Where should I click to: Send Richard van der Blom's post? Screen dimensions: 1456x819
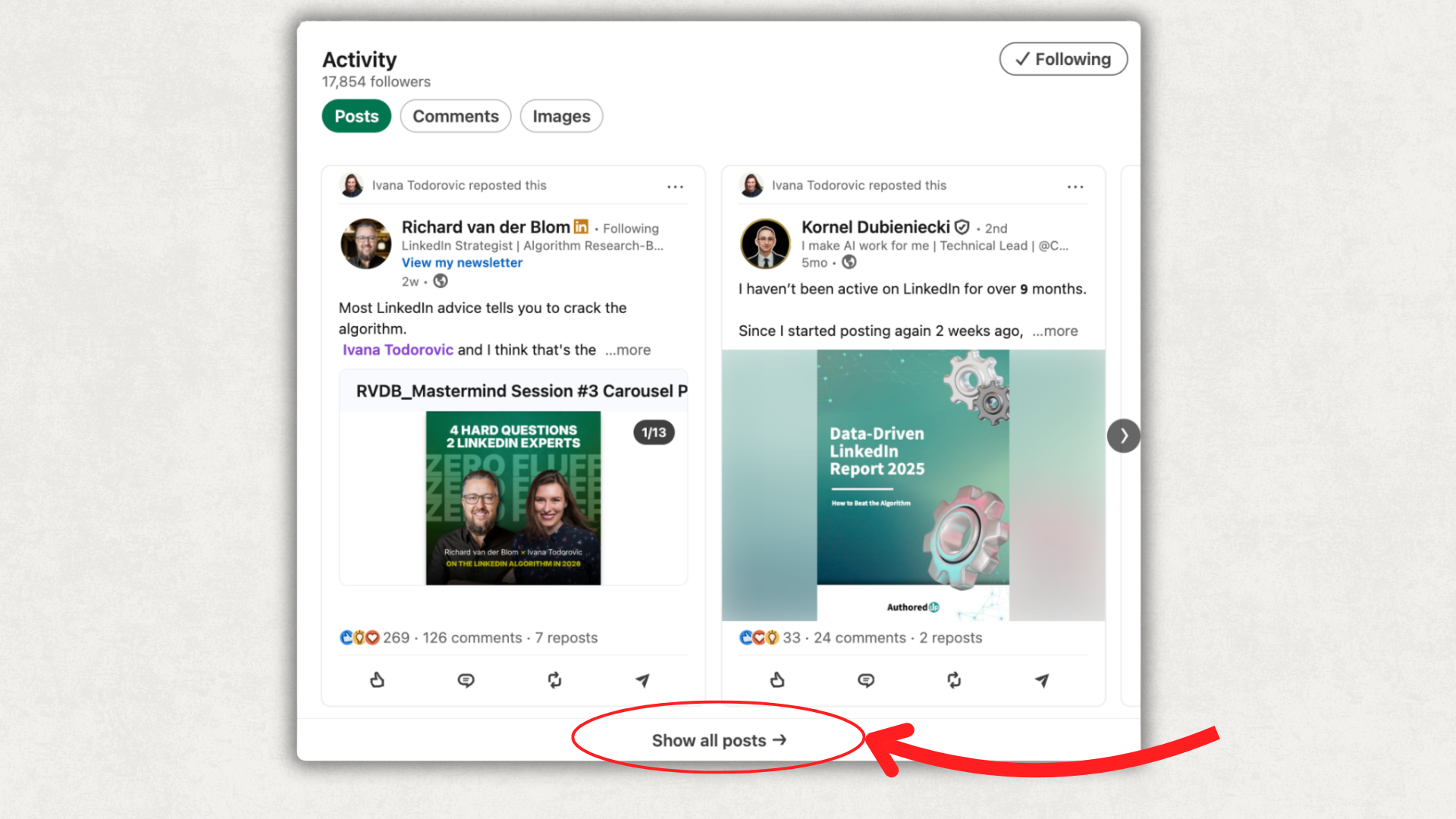(642, 680)
